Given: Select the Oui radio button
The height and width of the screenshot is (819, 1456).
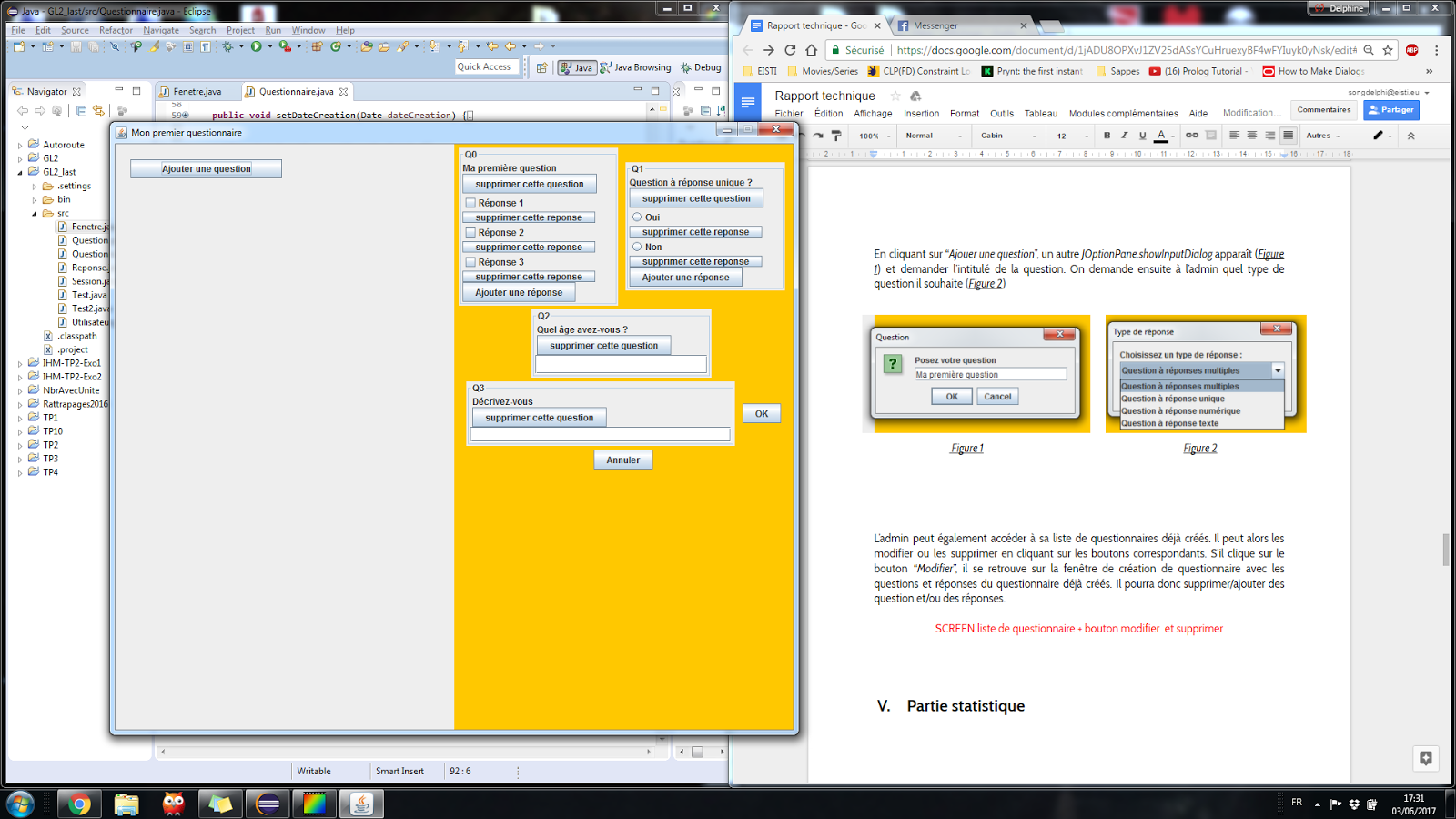Looking at the screenshot, I should [637, 217].
